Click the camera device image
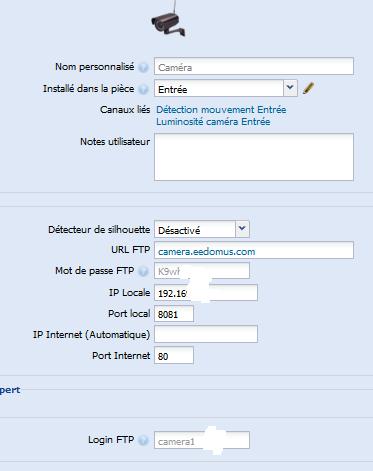The image size is (373, 471). click(169, 19)
